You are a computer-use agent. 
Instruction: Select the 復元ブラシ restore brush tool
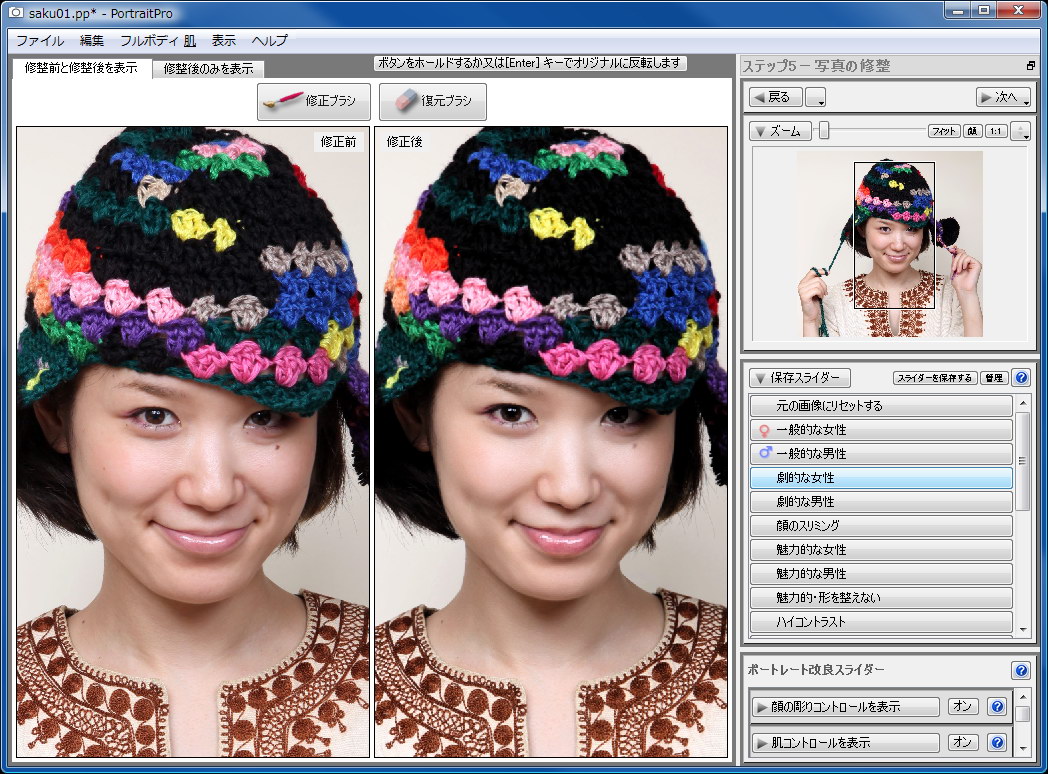tap(432, 102)
